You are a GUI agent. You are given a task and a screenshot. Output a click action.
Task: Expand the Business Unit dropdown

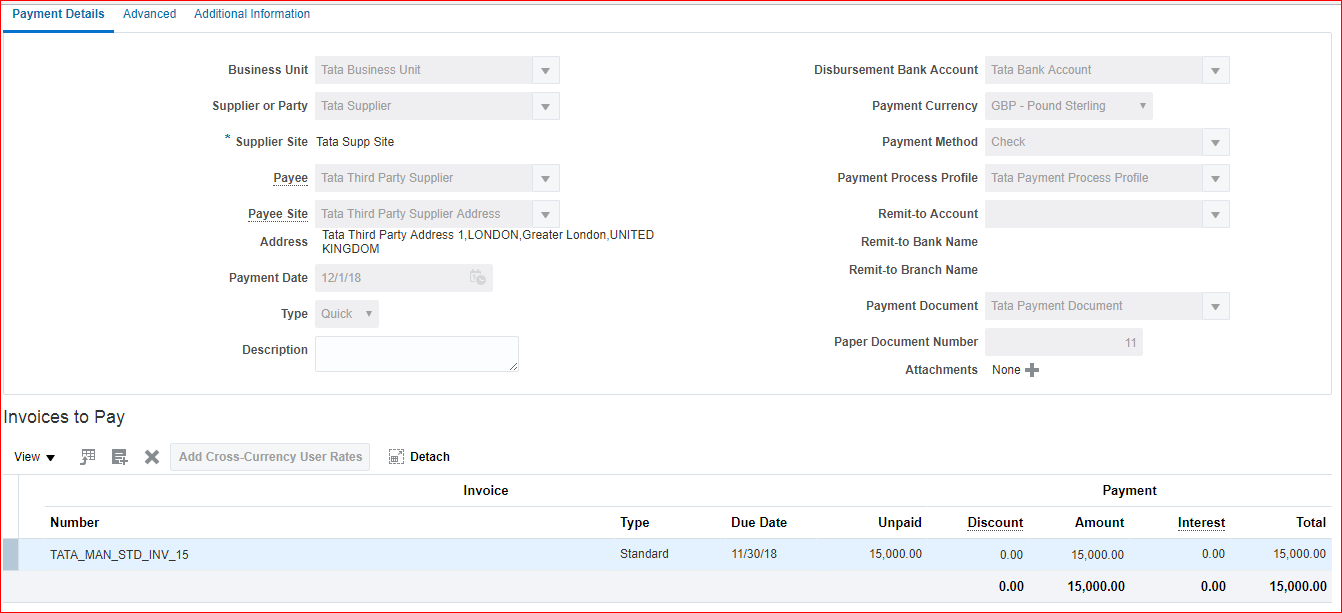pos(545,70)
